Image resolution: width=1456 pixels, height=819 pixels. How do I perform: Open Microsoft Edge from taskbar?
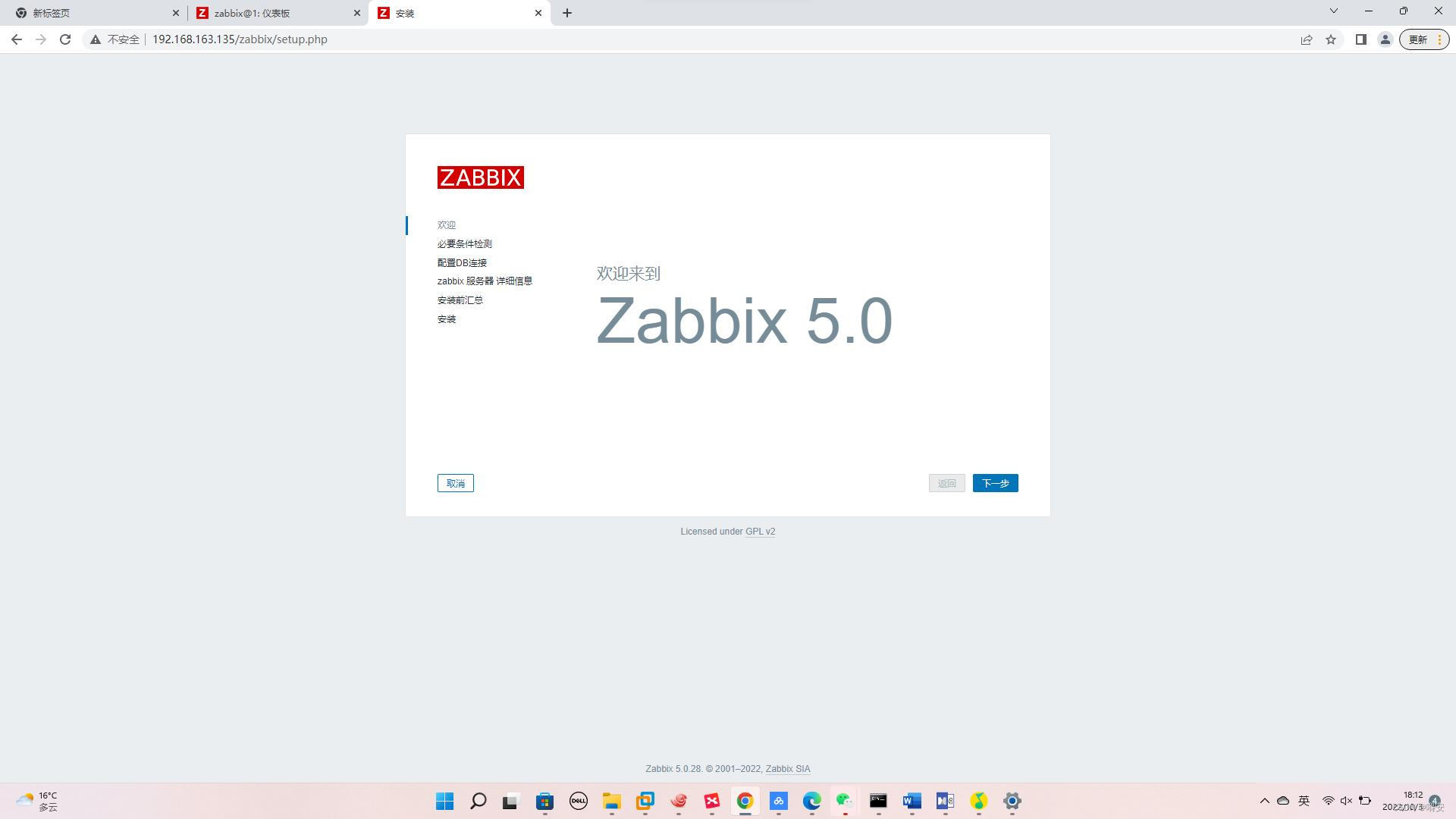812,801
